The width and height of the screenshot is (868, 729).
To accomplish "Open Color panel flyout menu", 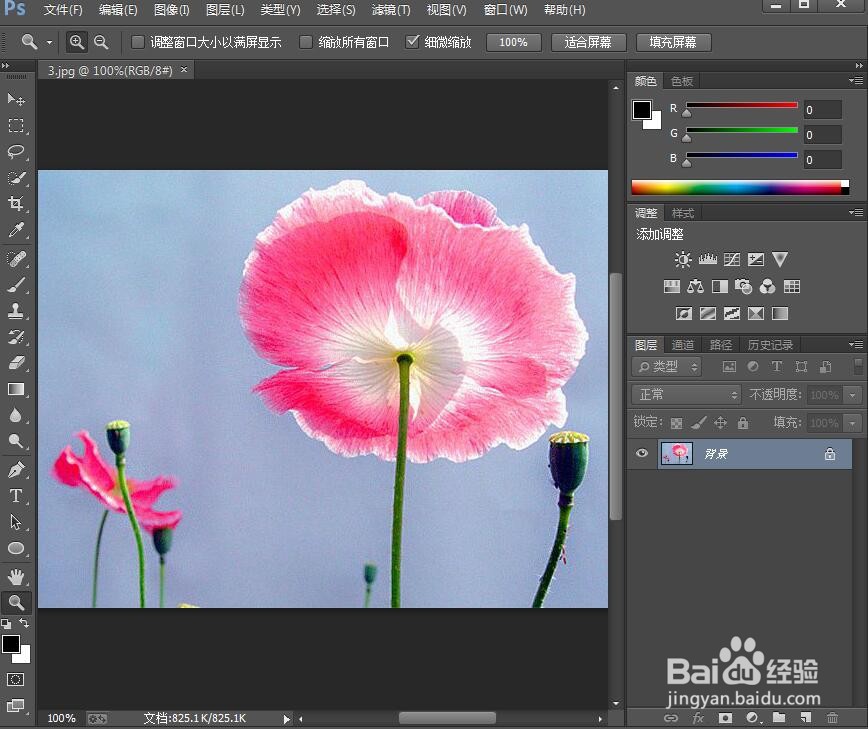I will (x=856, y=81).
